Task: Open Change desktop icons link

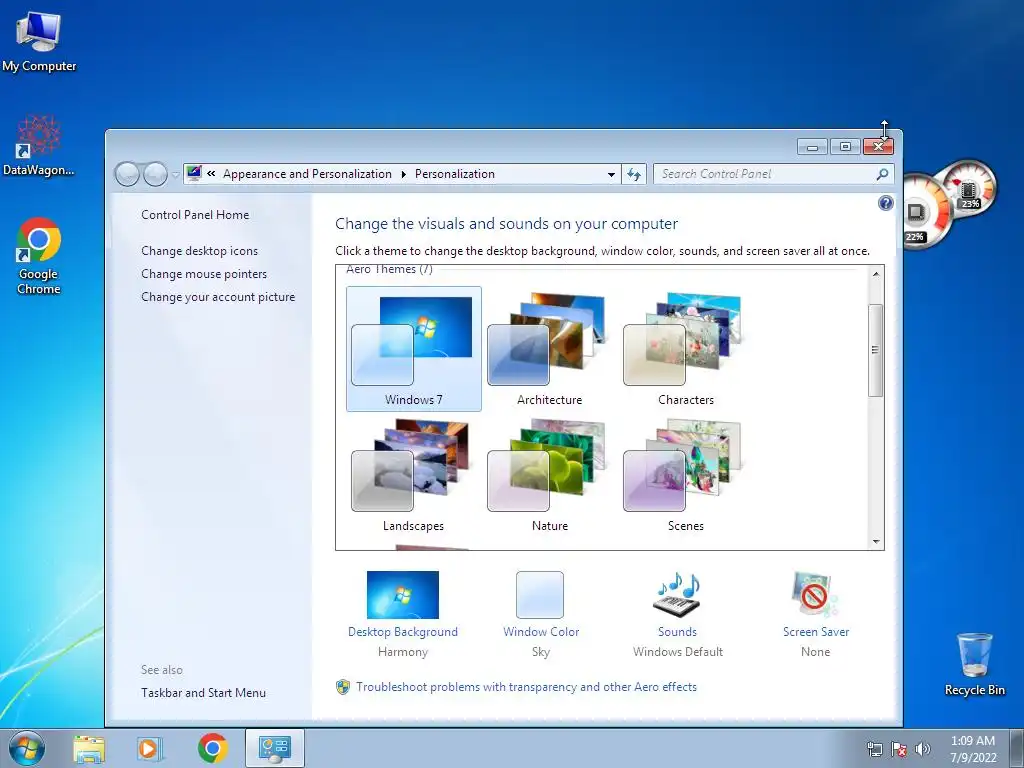Action: point(199,251)
